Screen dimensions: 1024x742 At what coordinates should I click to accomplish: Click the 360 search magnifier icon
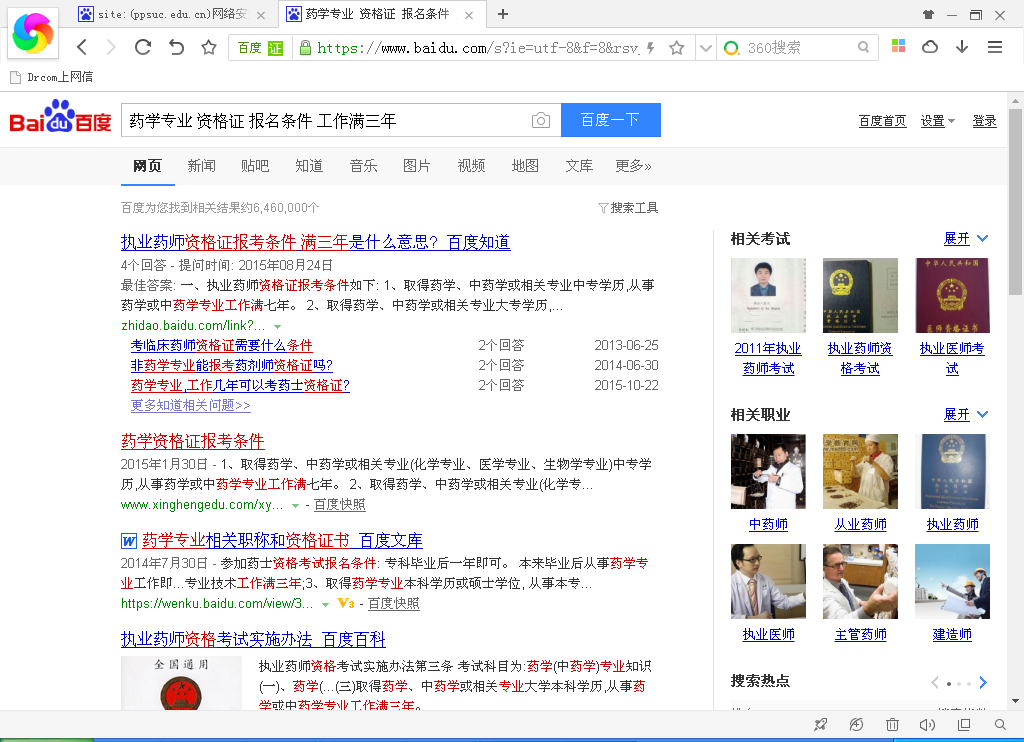click(x=863, y=48)
